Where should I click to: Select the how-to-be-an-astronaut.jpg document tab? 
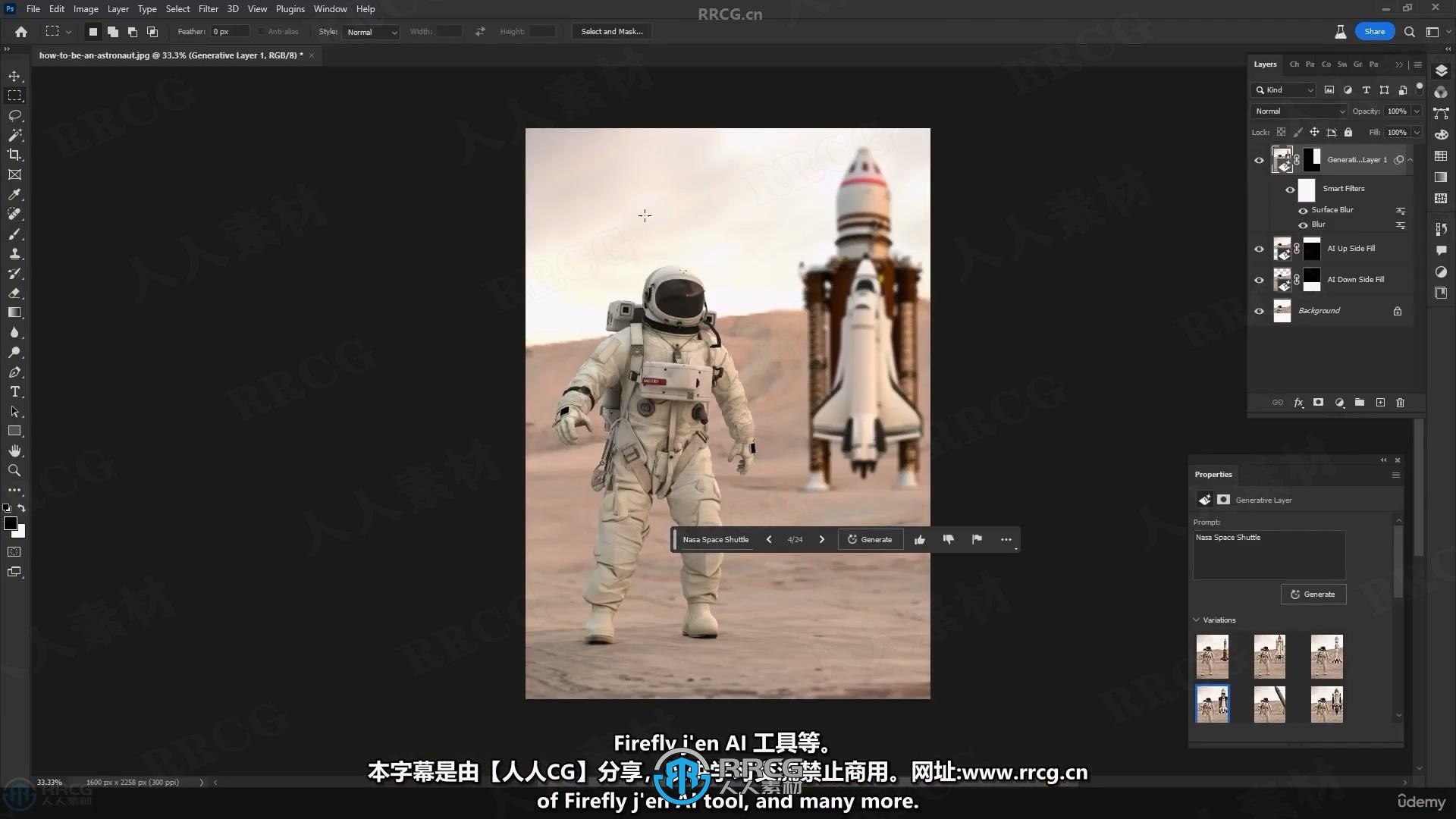[x=171, y=55]
